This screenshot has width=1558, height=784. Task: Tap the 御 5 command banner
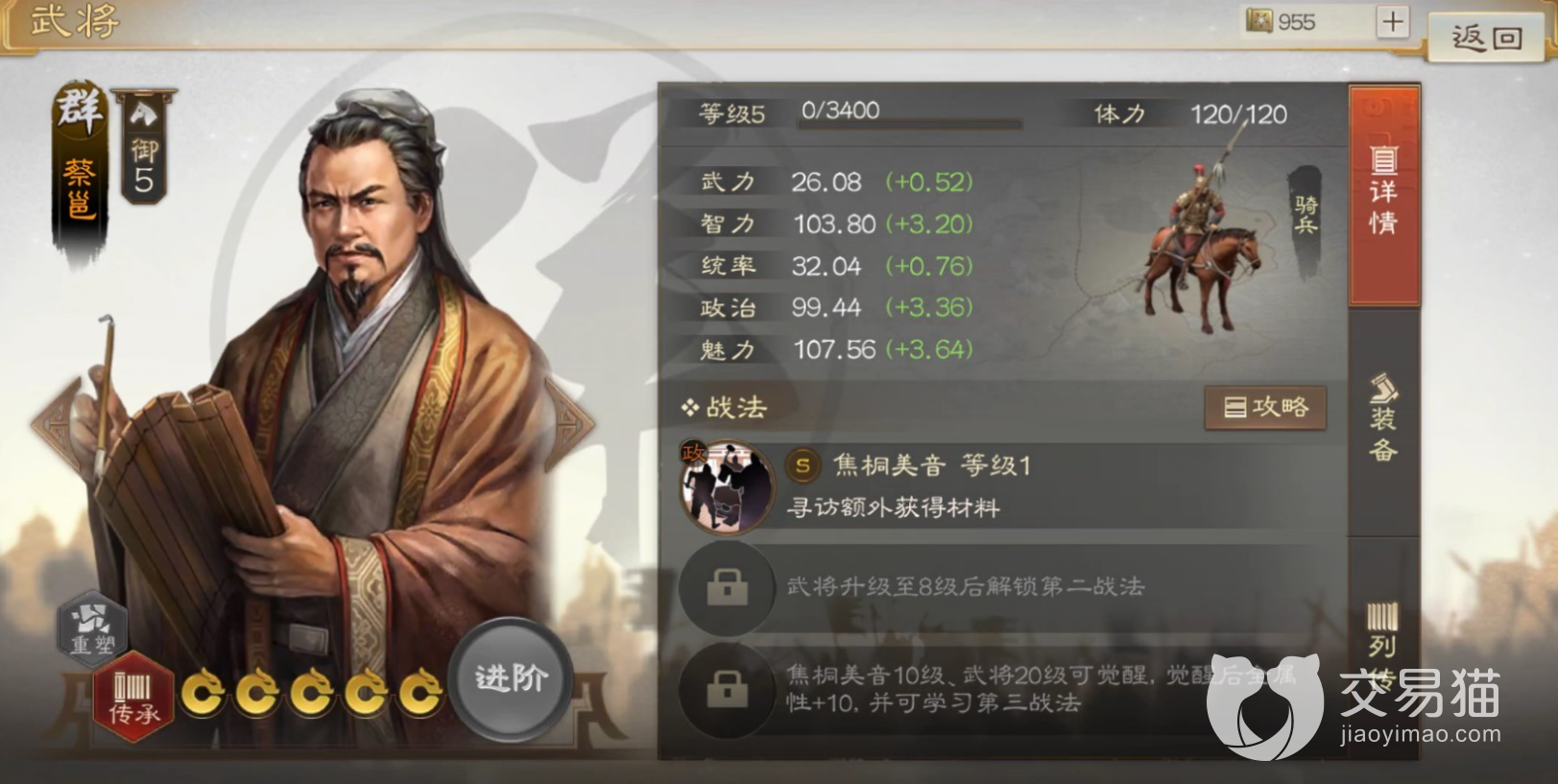click(x=144, y=146)
